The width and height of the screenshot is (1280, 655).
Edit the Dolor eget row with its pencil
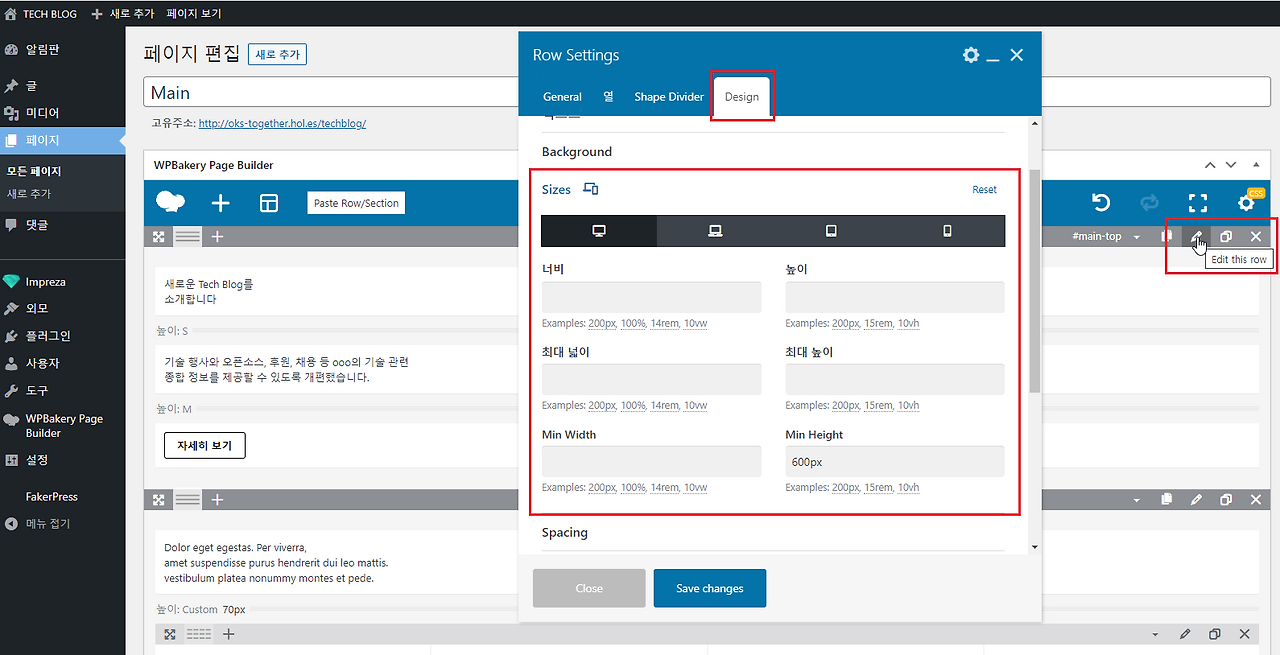(x=1196, y=500)
